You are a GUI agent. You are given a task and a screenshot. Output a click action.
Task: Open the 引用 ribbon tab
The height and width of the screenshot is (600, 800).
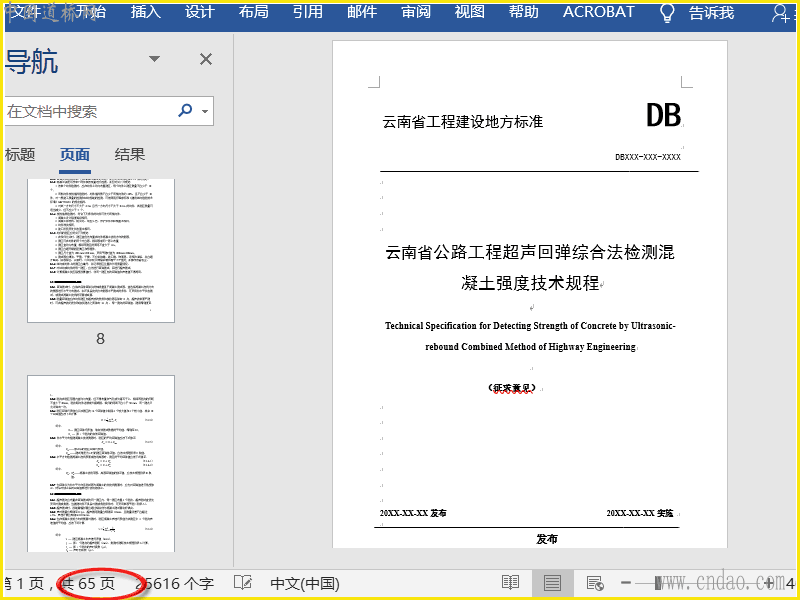tap(308, 12)
